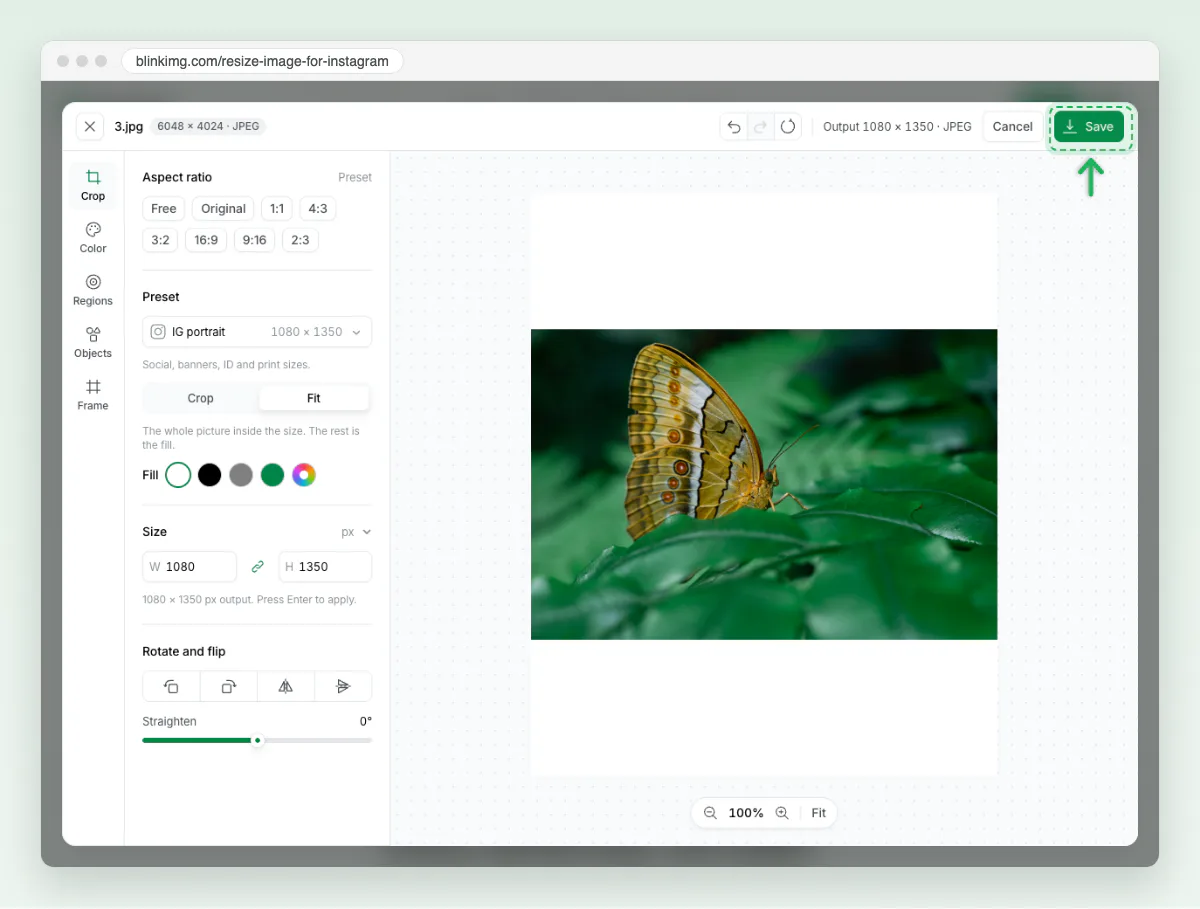
Task: Select 9:16 aspect ratio
Action: 254,240
